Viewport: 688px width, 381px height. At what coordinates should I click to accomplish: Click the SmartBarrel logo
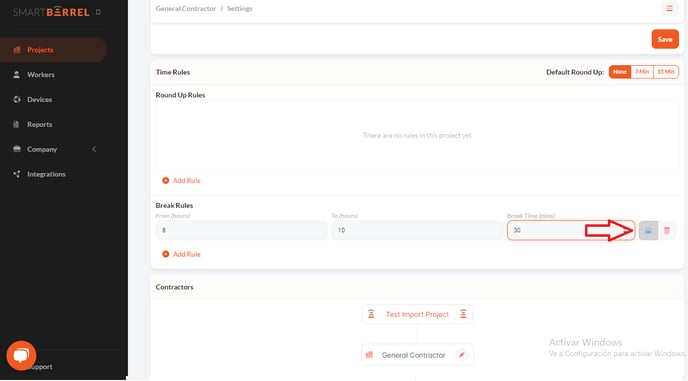(x=51, y=12)
